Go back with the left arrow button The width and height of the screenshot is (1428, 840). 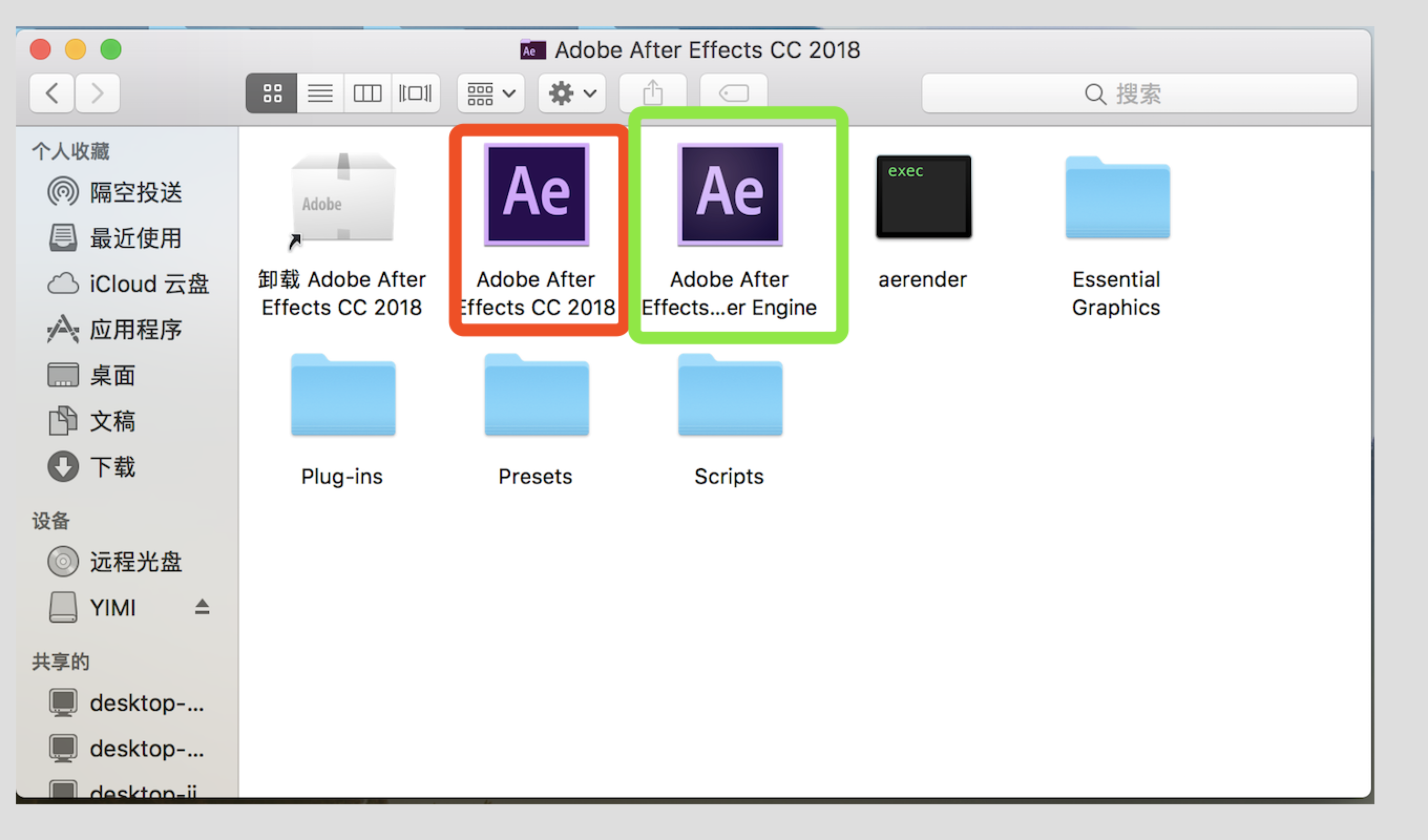[x=51, y=93]
